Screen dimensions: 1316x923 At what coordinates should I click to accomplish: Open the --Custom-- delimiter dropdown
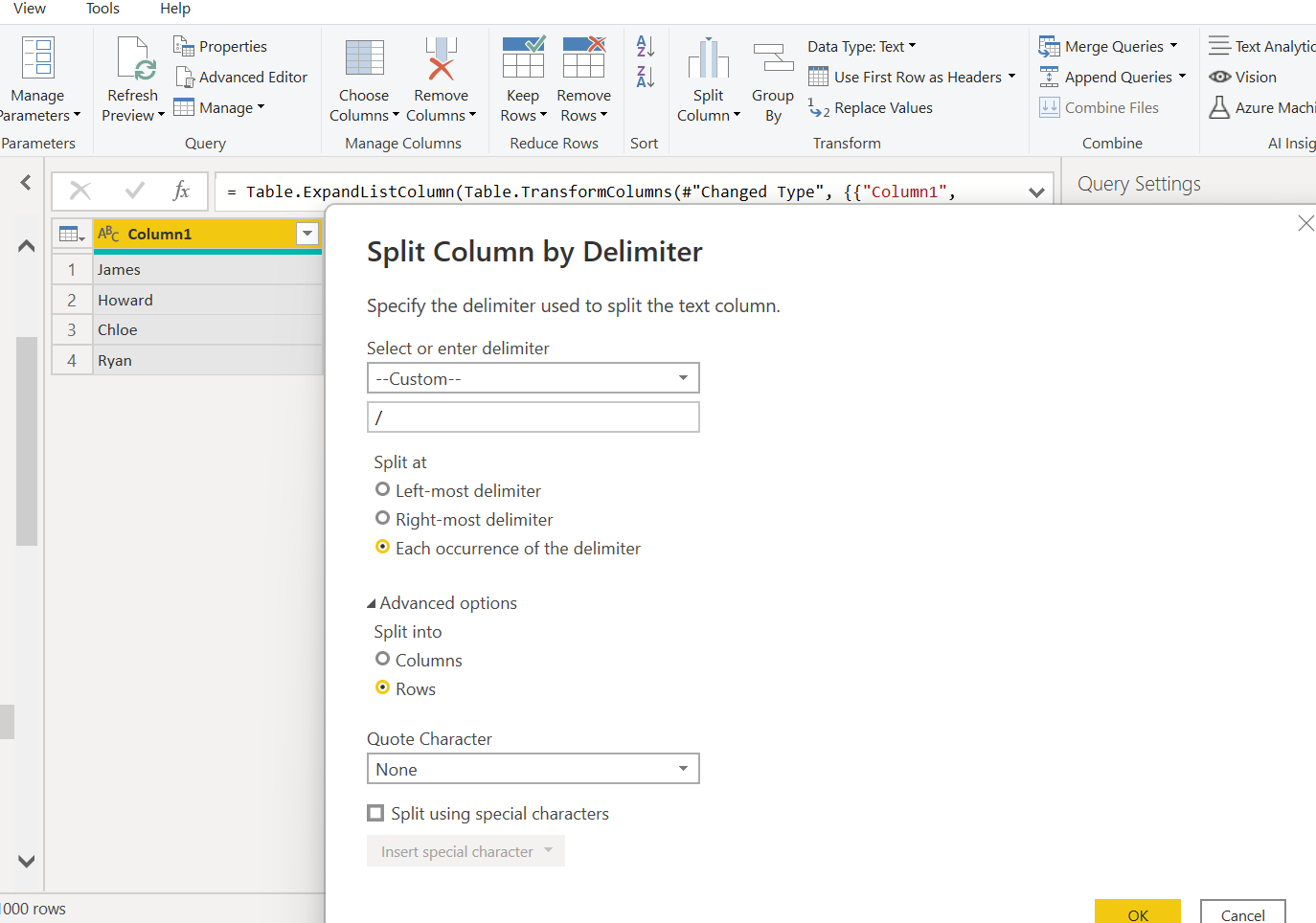pos(533,378)
